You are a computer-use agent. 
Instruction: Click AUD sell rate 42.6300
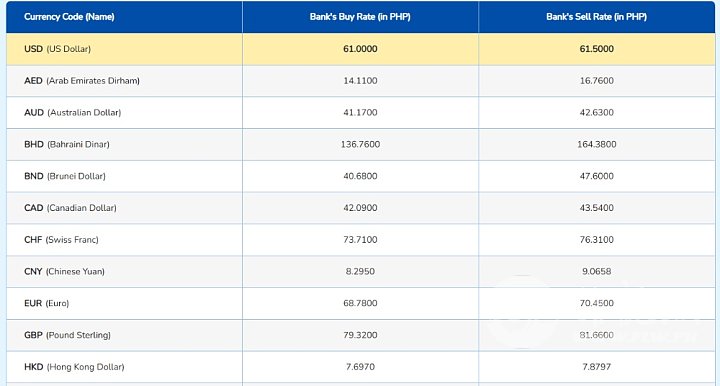[x=596, y=112]
